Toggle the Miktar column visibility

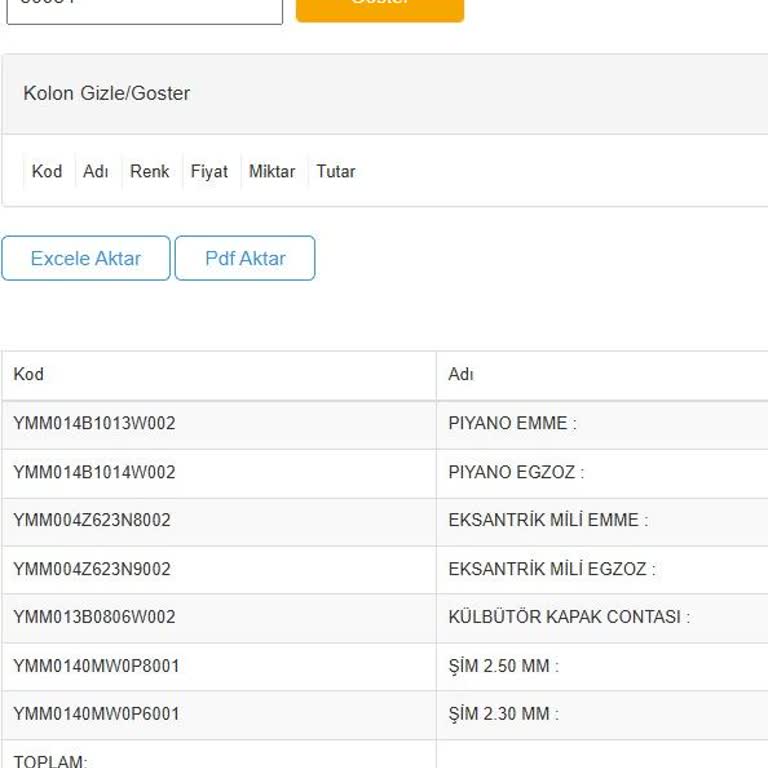coord(272,171)
